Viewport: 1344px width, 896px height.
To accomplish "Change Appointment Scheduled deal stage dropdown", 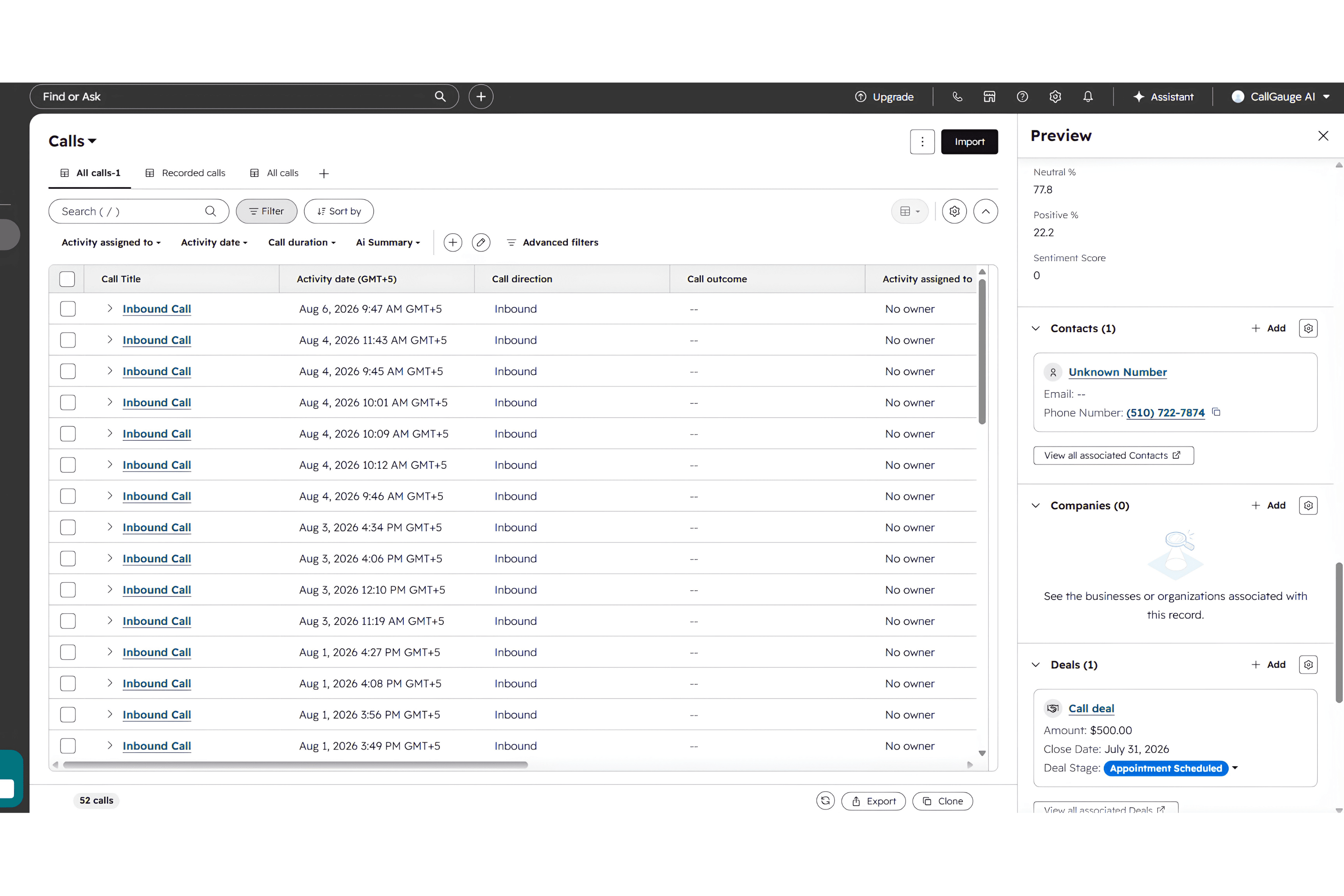I will (1235, 768).
